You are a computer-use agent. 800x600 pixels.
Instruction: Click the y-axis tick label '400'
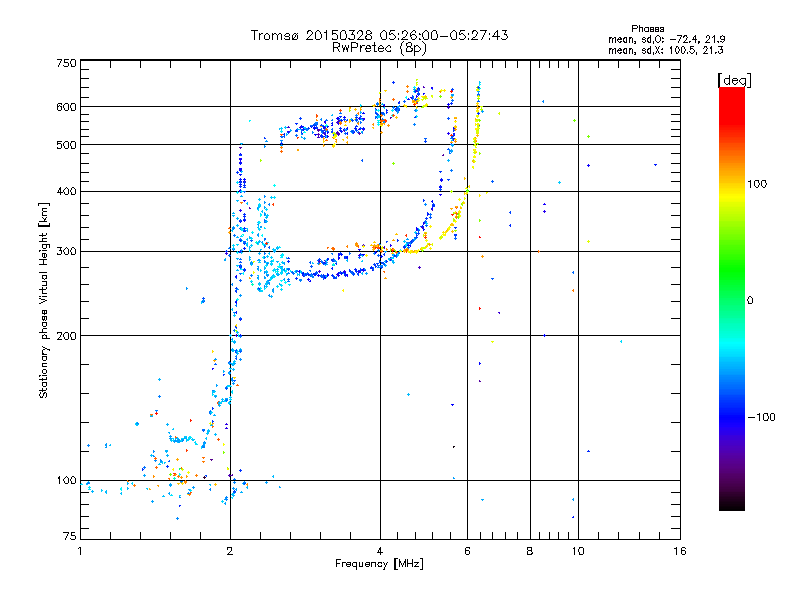click(x=66, y=191)
